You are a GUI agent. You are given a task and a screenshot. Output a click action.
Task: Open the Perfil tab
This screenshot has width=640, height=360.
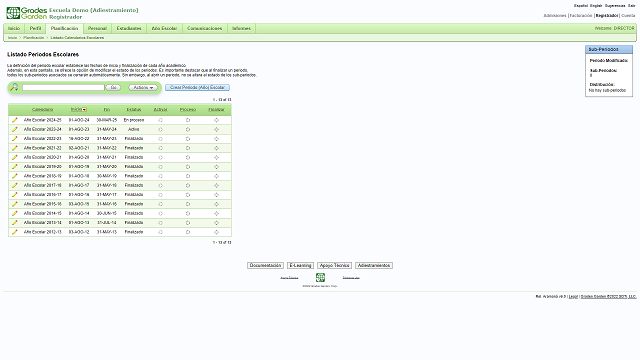pos(36,28)
